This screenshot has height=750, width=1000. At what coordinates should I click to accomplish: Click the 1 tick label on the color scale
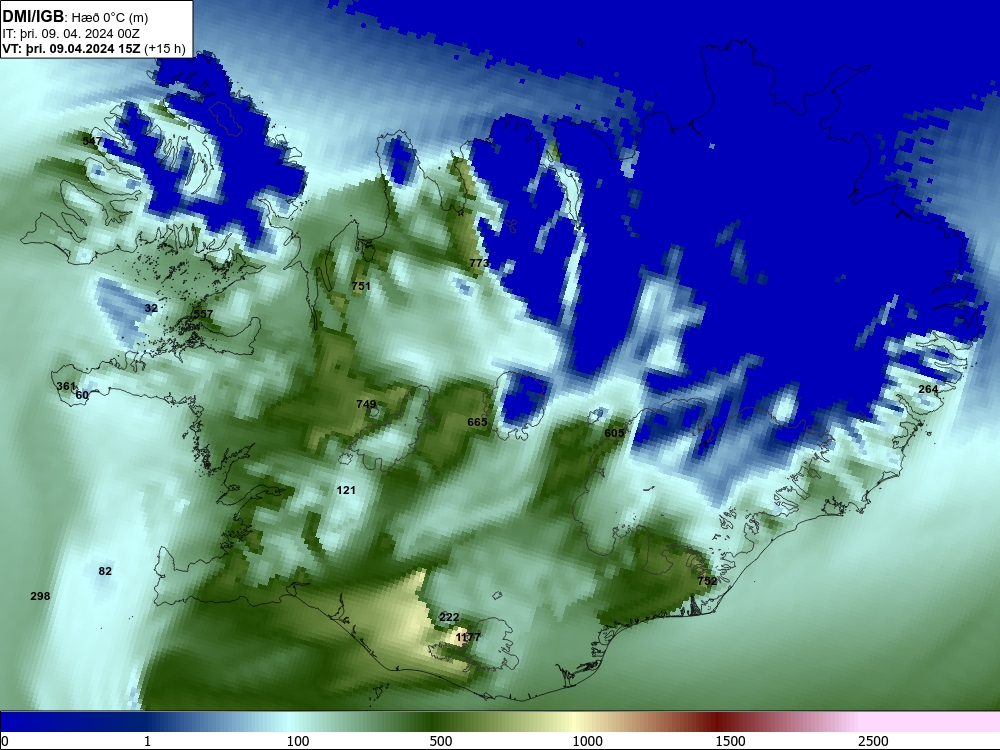[147, 741]
